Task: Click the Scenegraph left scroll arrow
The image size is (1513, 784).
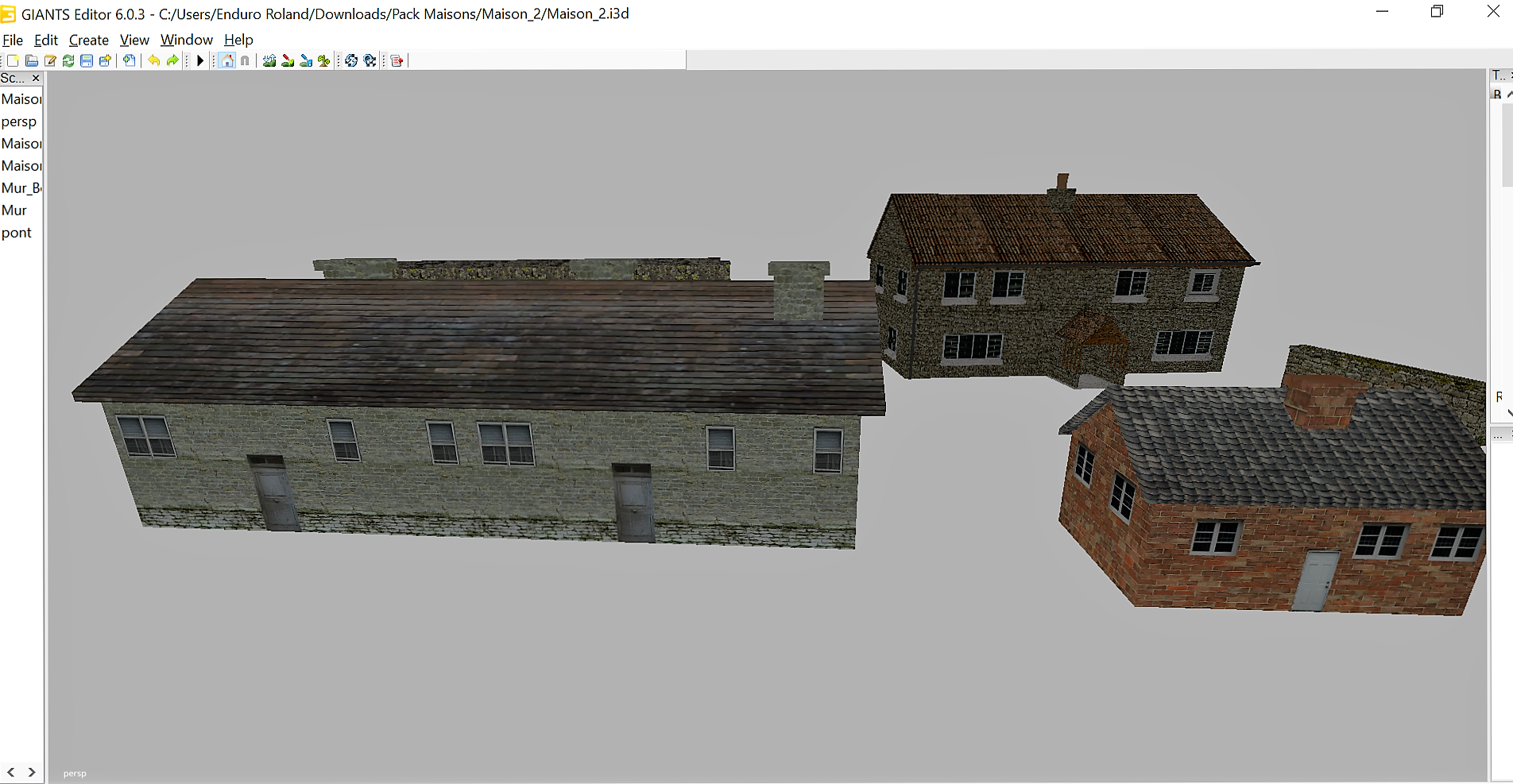Action: point(11,772)
